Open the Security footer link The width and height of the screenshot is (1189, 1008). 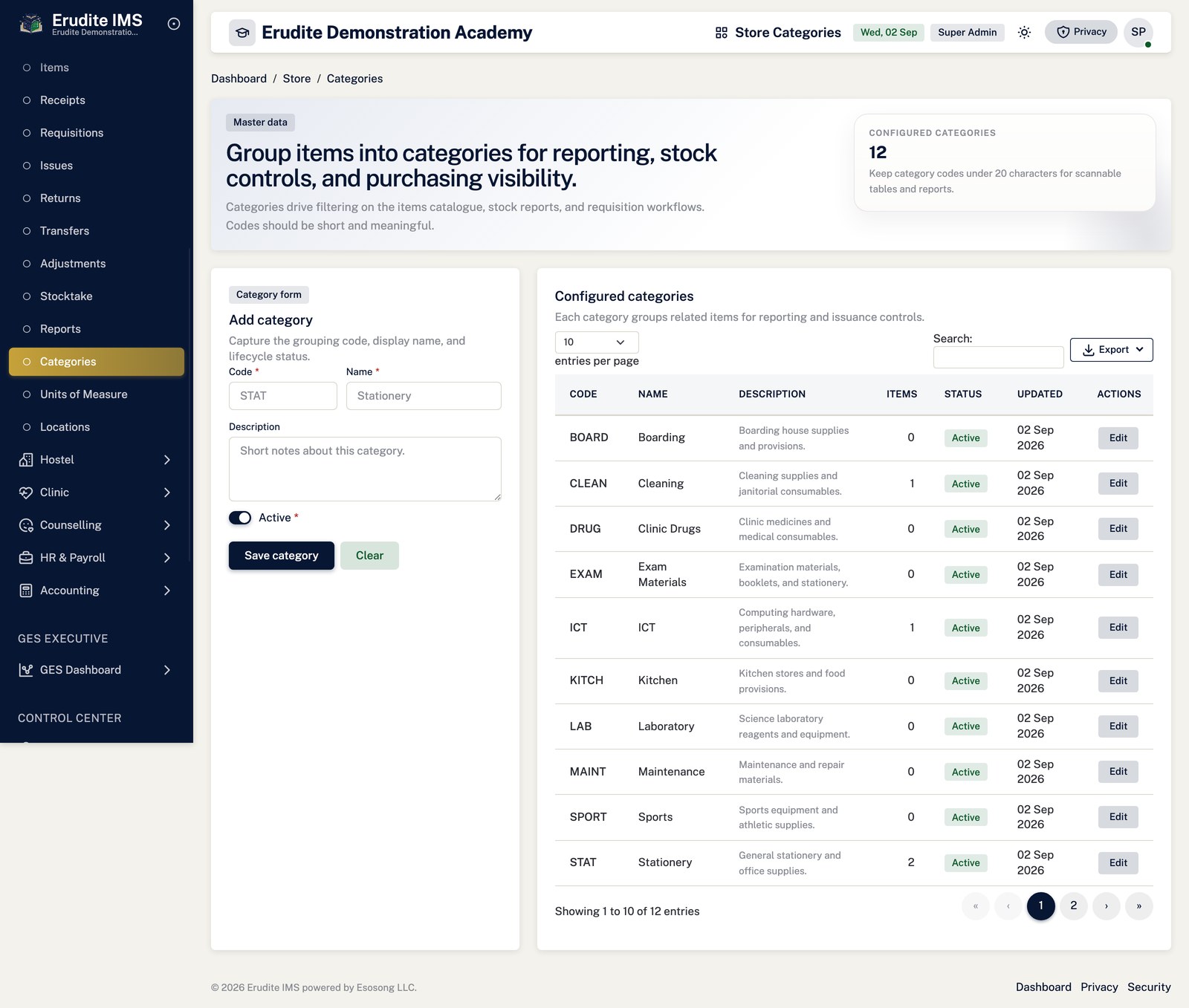[1149, 987]
